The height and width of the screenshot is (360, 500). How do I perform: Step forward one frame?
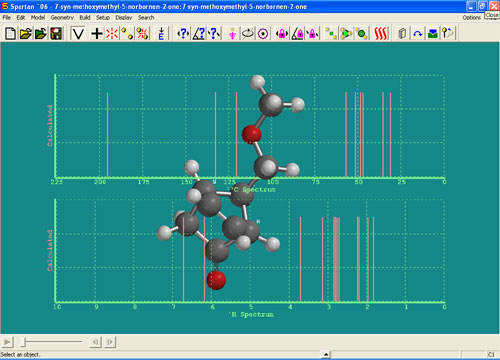tap(110, 342)
